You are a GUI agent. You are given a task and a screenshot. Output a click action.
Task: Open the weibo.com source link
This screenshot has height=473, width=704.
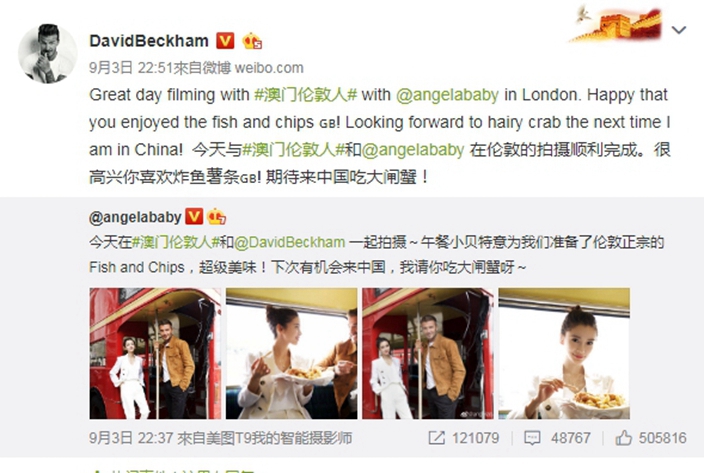(269, 68)
